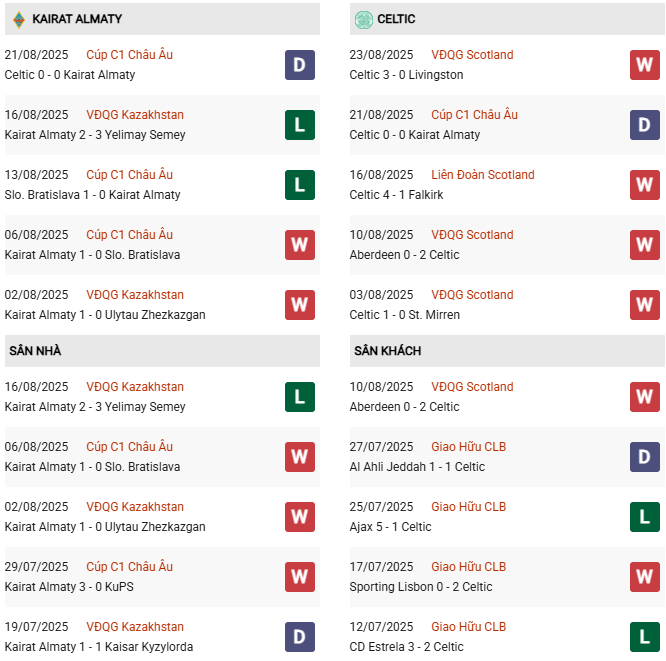
Task: Click the D badge for Al Ahli Jeddah match
Action: pos(645,457)
